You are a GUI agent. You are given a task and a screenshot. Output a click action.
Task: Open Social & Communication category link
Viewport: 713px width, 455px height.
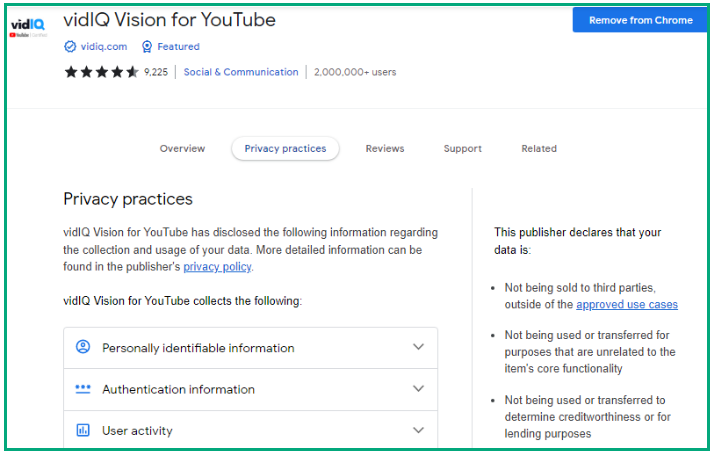[x=241, y=72]
